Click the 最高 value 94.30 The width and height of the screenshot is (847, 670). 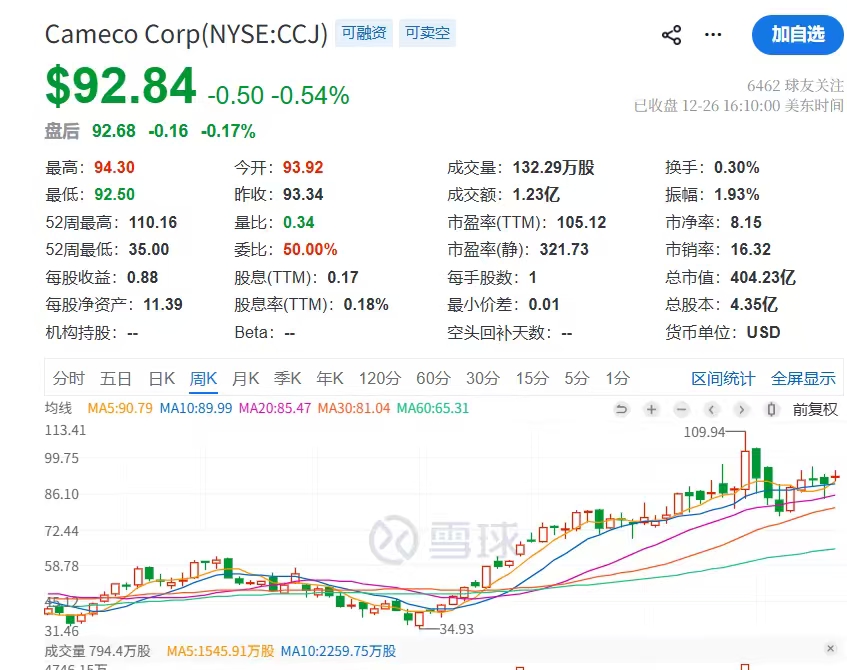click(x=114, y=168)
